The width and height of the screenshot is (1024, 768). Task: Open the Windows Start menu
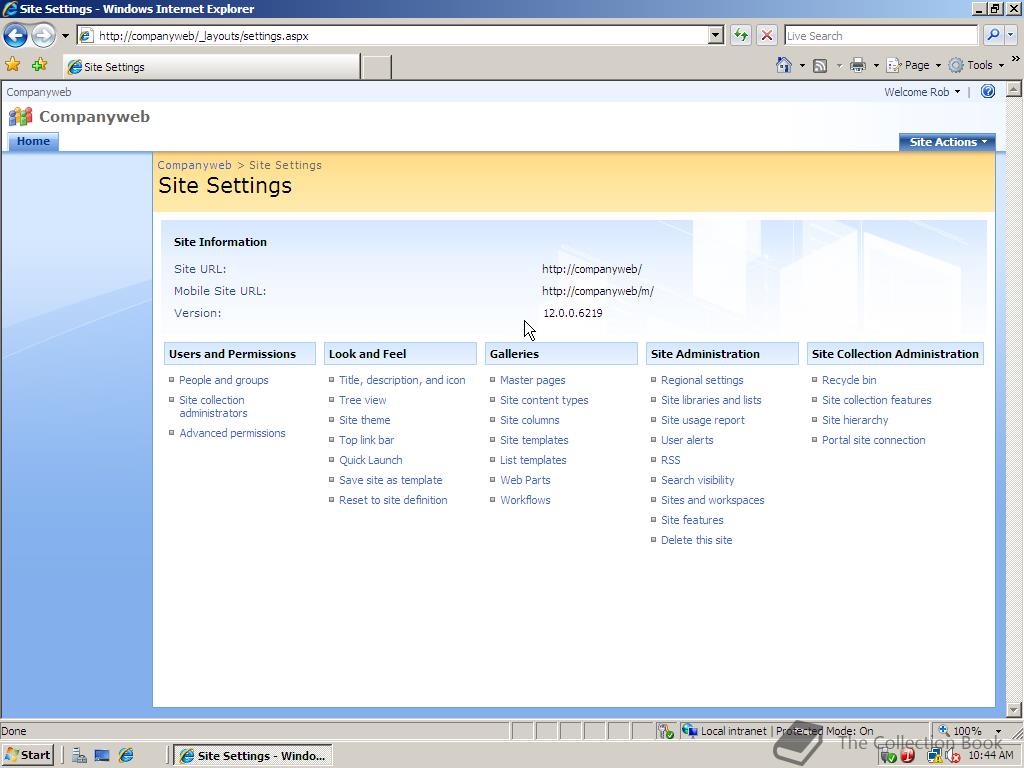point(28,756)
